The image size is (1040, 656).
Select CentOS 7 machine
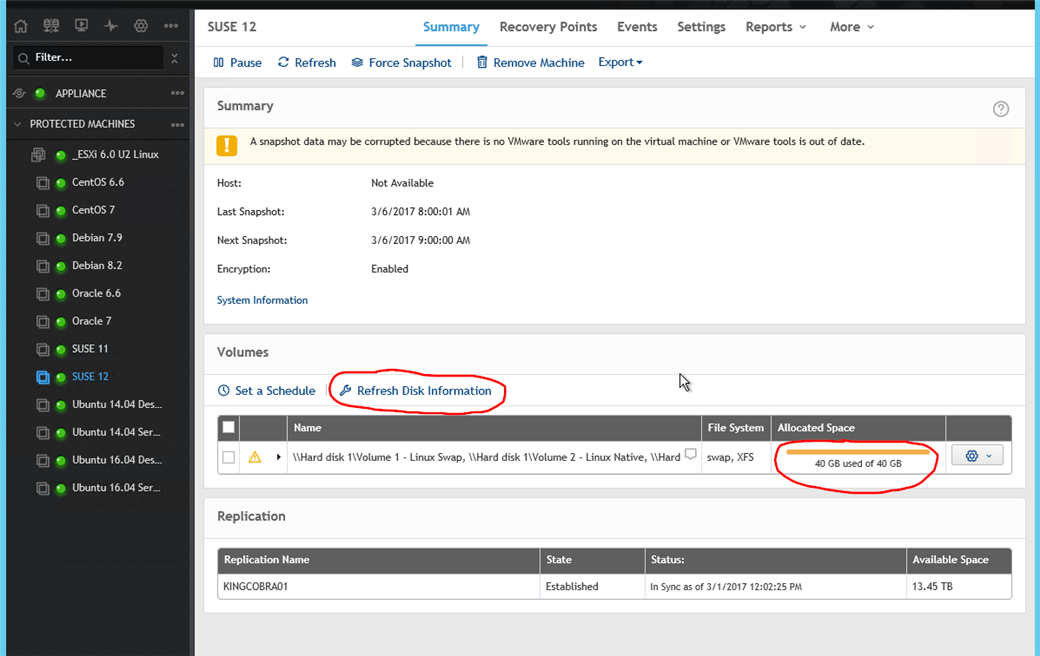pyautogui.click(x=94, y=210)
